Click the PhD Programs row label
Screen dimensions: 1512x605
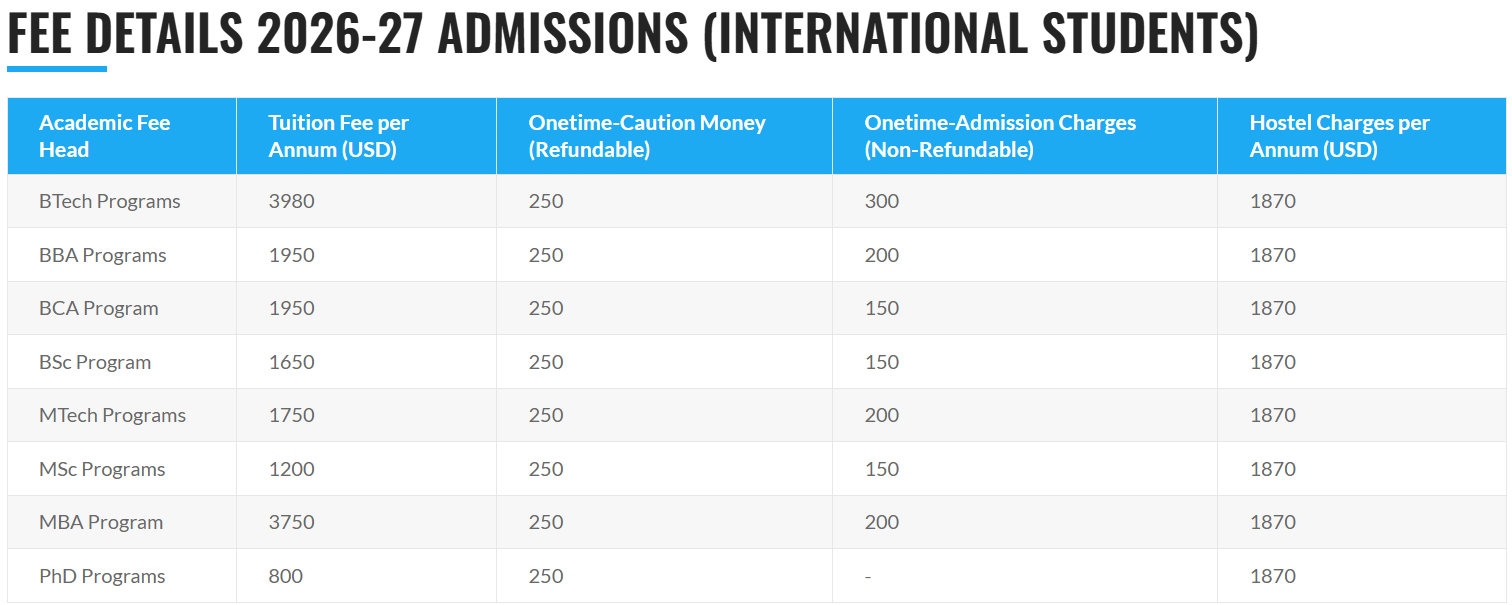(102, 576)
